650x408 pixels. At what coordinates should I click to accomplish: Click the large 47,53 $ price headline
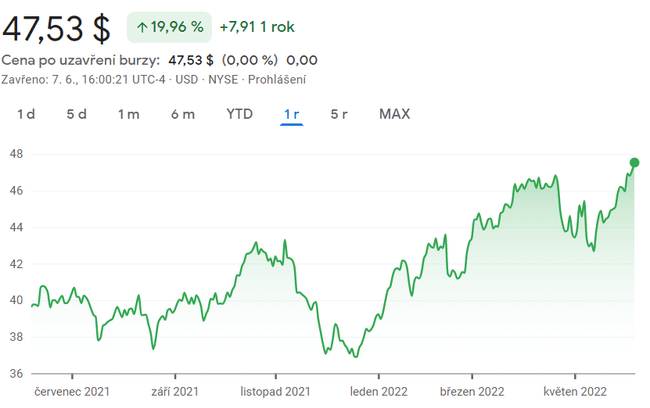[x=56, y=28]
